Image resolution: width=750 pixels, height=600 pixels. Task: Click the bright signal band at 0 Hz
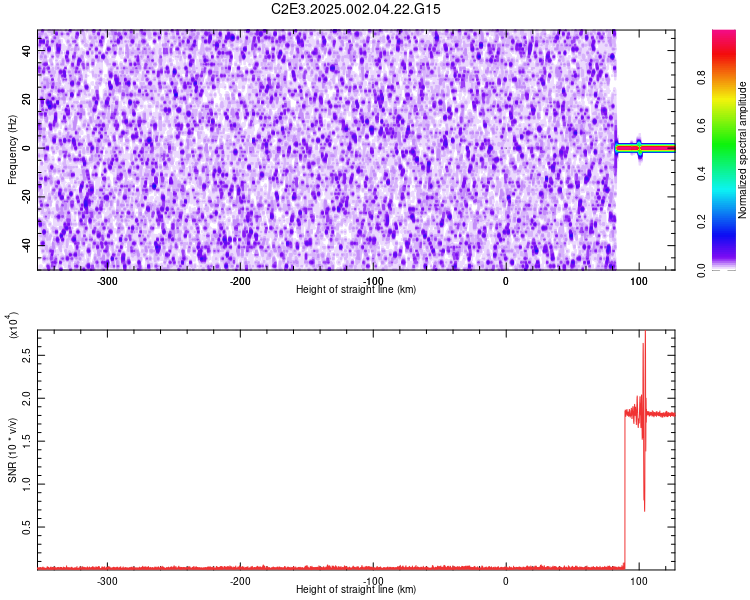[645, 148]
